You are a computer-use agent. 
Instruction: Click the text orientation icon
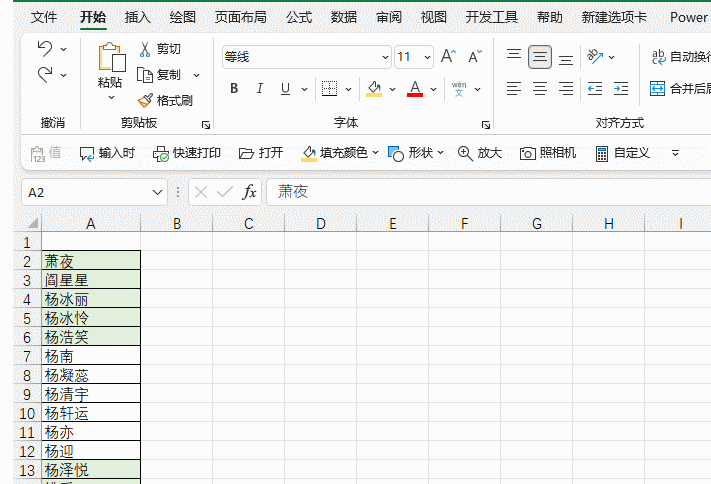point(595,57)
